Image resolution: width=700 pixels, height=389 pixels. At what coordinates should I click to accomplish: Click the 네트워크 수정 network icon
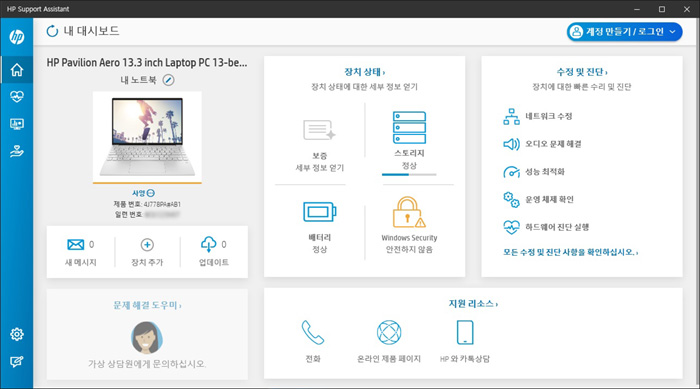click(x=511, y=117)
